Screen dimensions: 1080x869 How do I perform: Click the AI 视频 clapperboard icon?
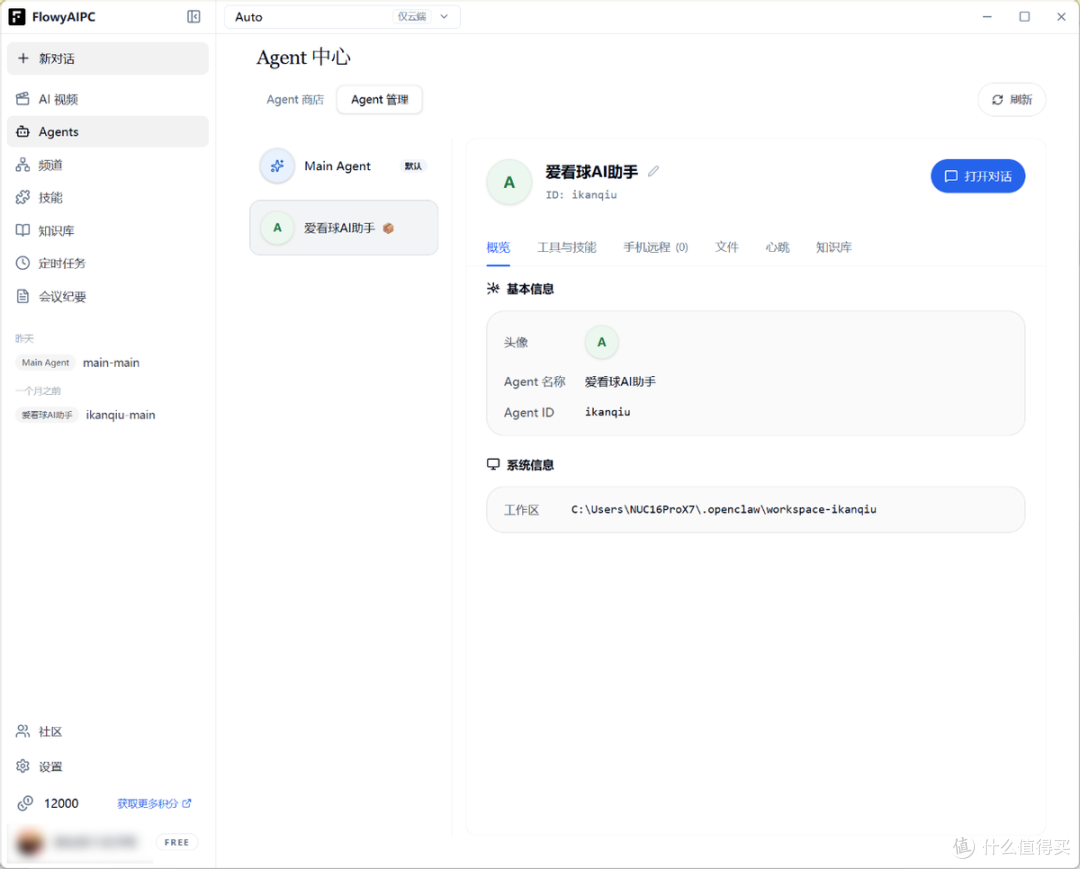pyautogui.click(x=23, y=99)
